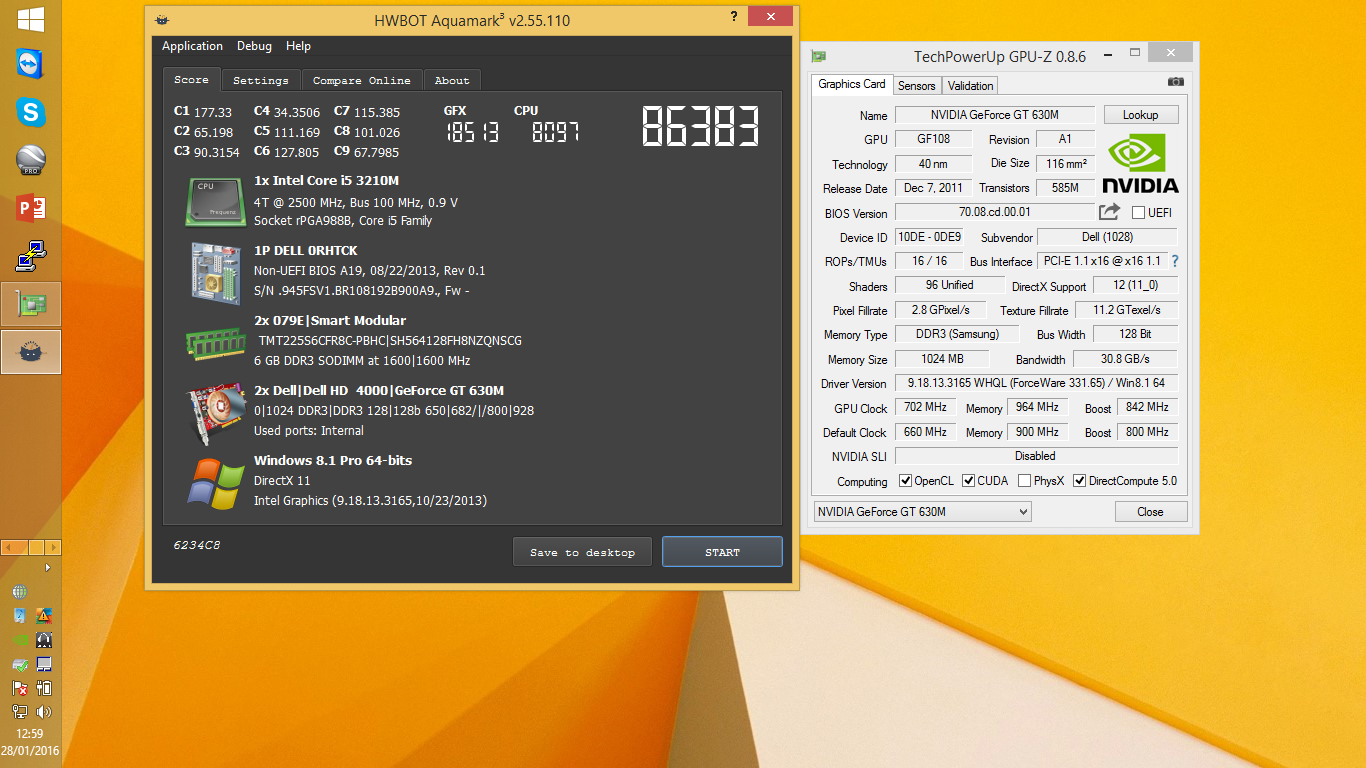The width and height of the screenshot is (1366, 768).
Task: Click the BIOS share/upload arrow icon in GPU-Z
Action: (1109, 212)
